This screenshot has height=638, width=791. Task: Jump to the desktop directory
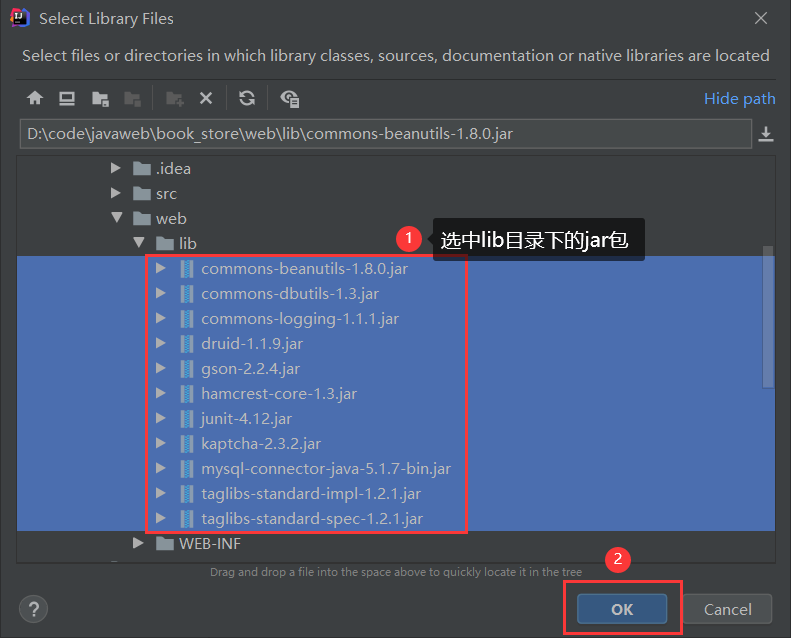click(x=67, y=98)
